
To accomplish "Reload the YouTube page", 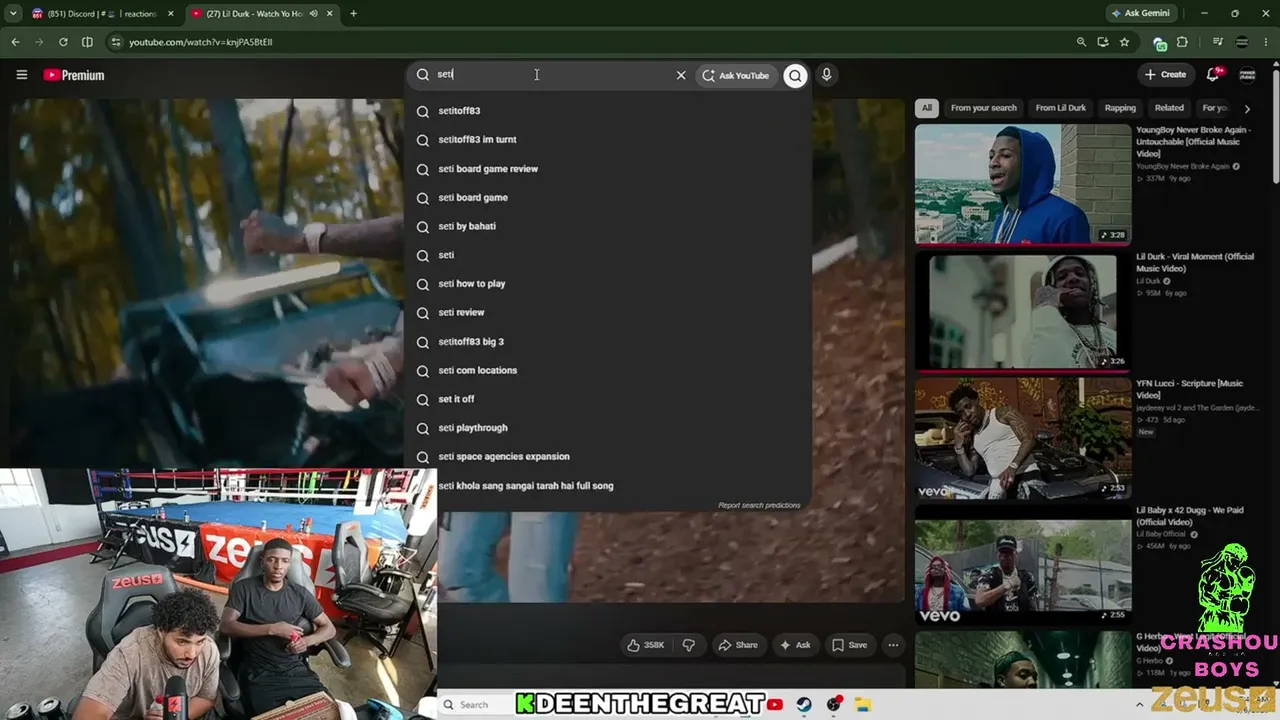I will (63, 42).
